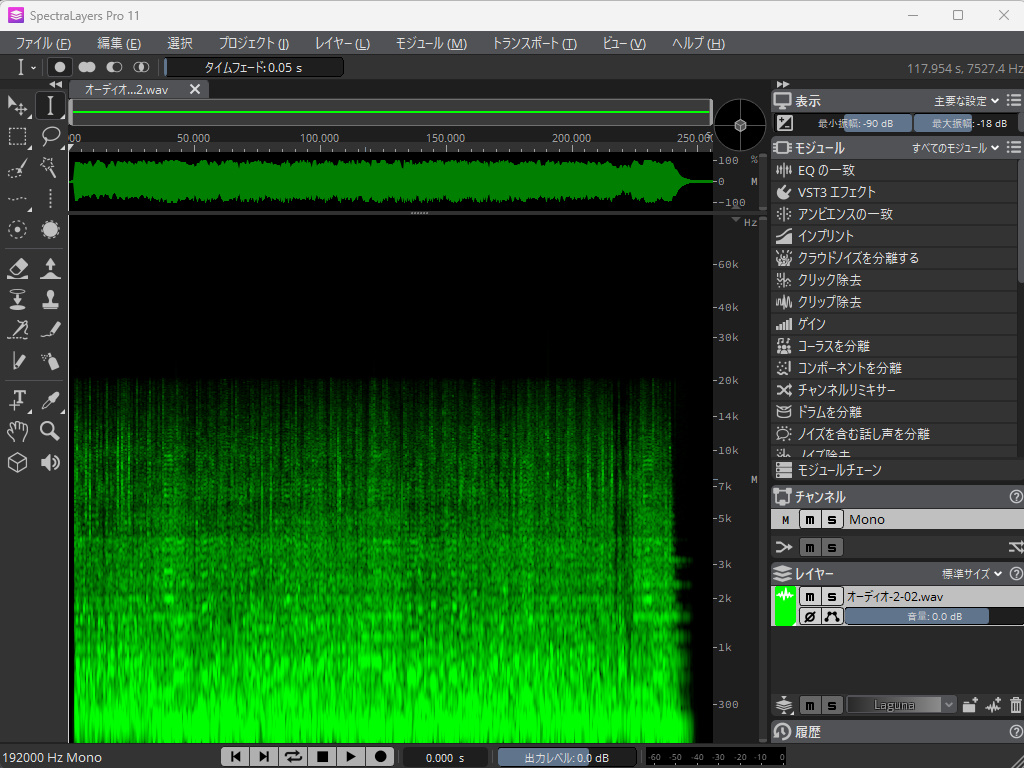The width and height of the screenshot is (1024, 768).
Task: Select the Hand pan tool
Action: [17, 431]
